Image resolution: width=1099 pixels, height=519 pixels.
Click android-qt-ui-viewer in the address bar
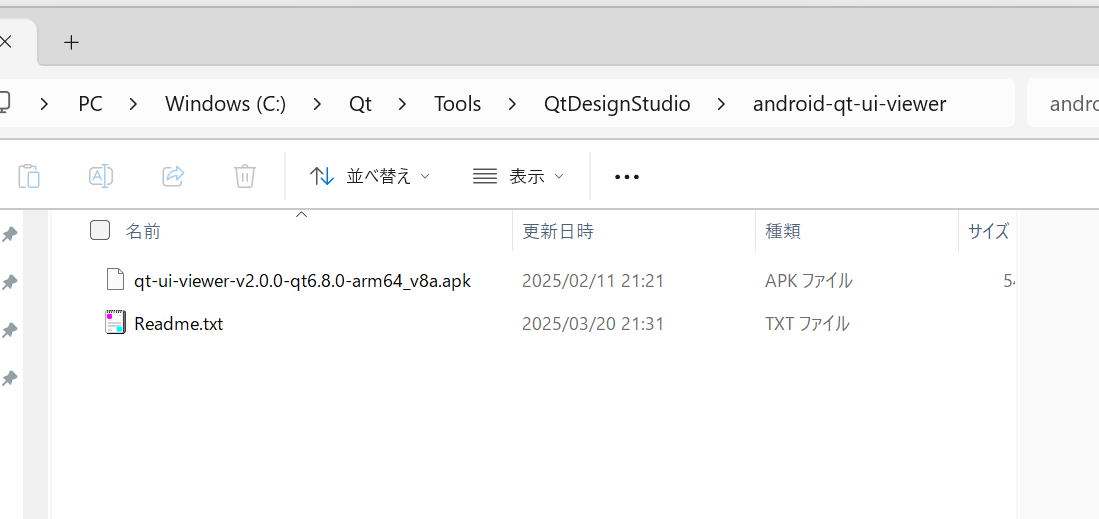tap(849, 104)
